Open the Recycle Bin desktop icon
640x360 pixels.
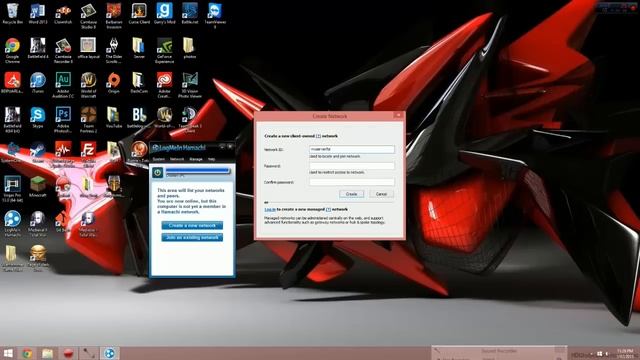pos(12,13)
